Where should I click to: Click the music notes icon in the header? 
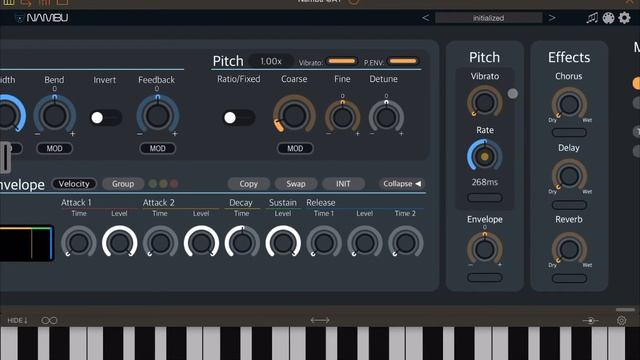tap(592, 18)
